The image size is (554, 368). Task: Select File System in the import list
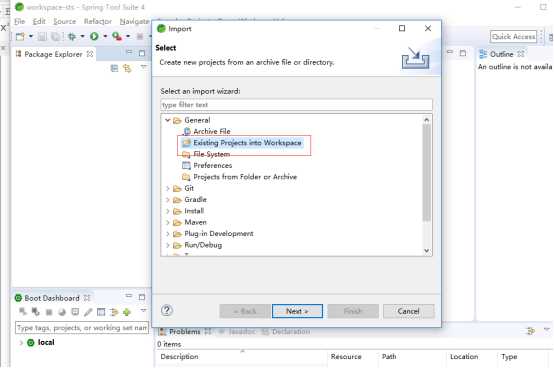pyautogui.click(x=212, y=154)
